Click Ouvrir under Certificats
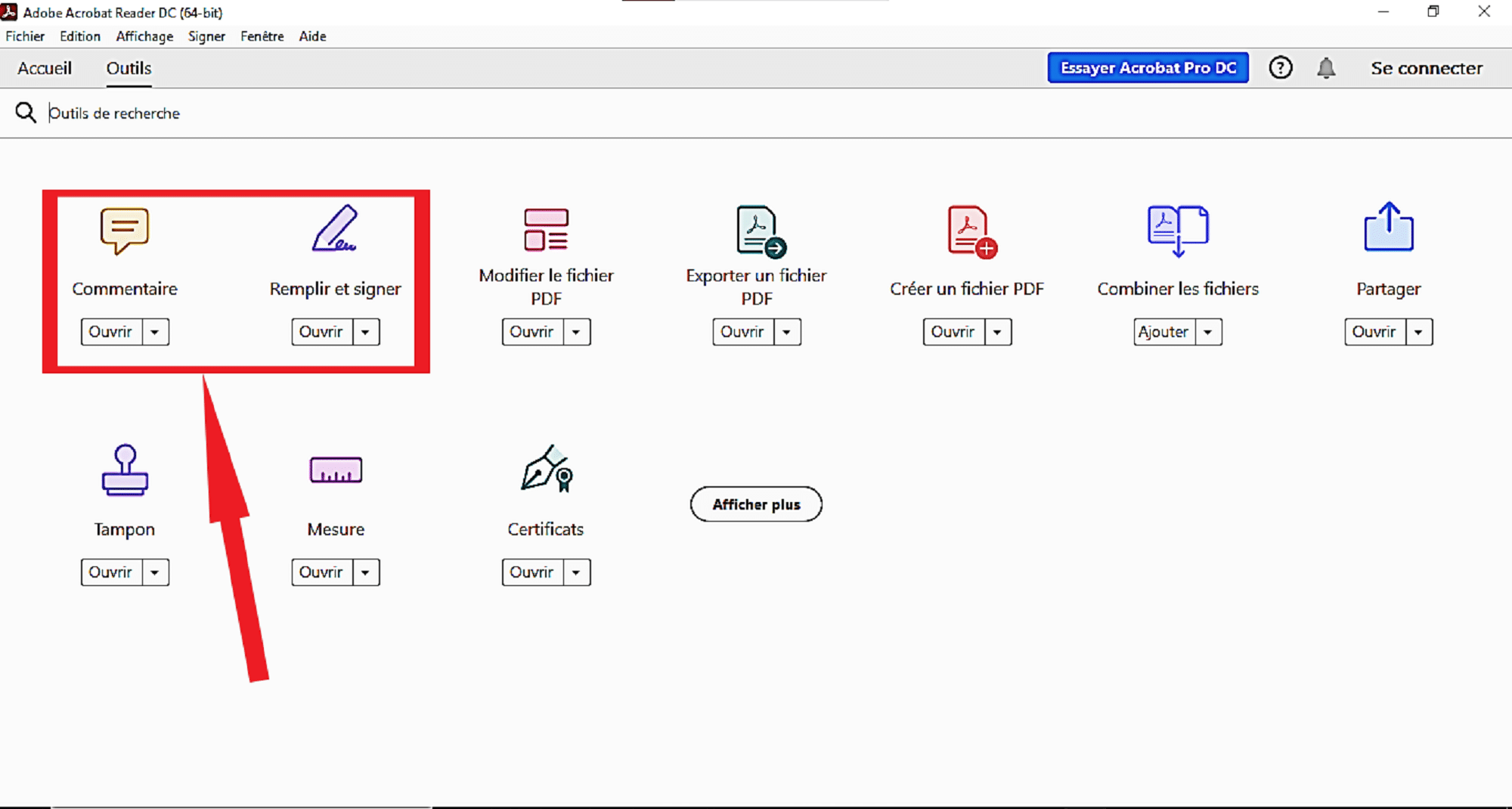 [x=532, y=572]
